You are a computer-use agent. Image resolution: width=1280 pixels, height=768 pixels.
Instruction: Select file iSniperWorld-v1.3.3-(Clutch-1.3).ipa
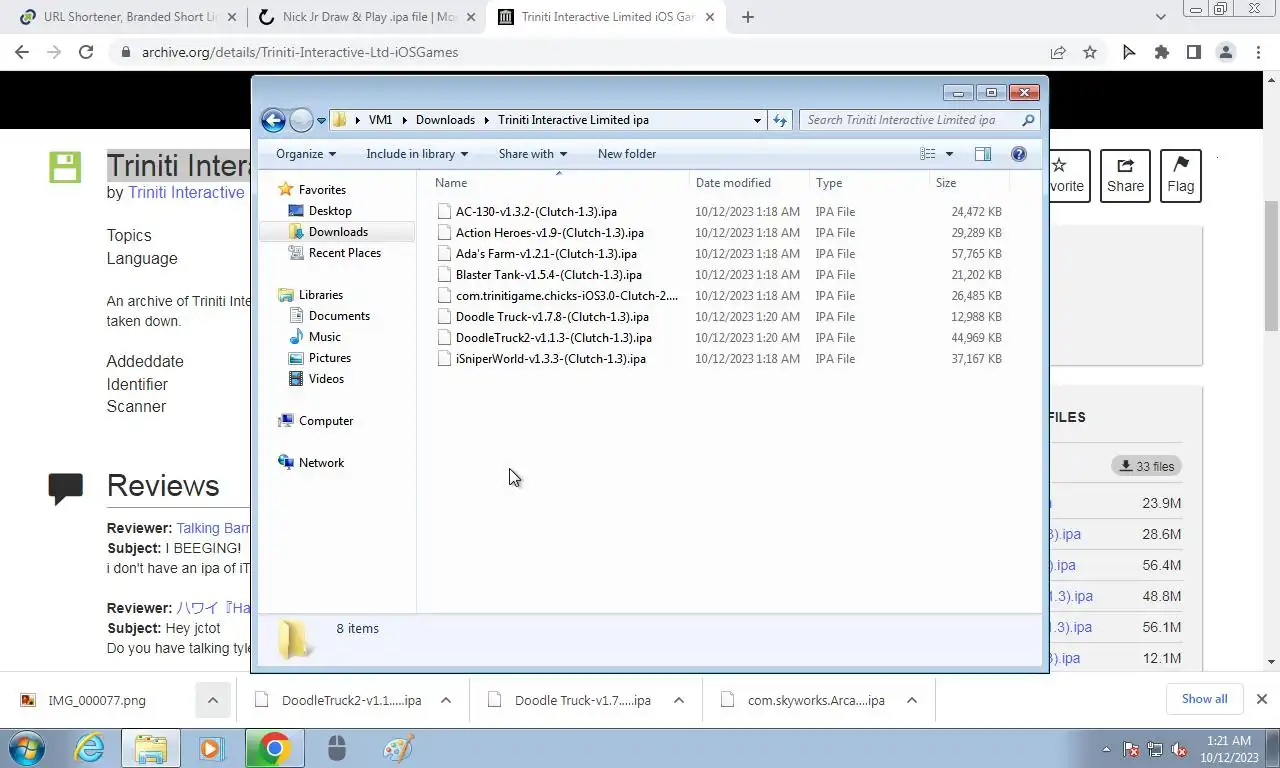point(550,359)
